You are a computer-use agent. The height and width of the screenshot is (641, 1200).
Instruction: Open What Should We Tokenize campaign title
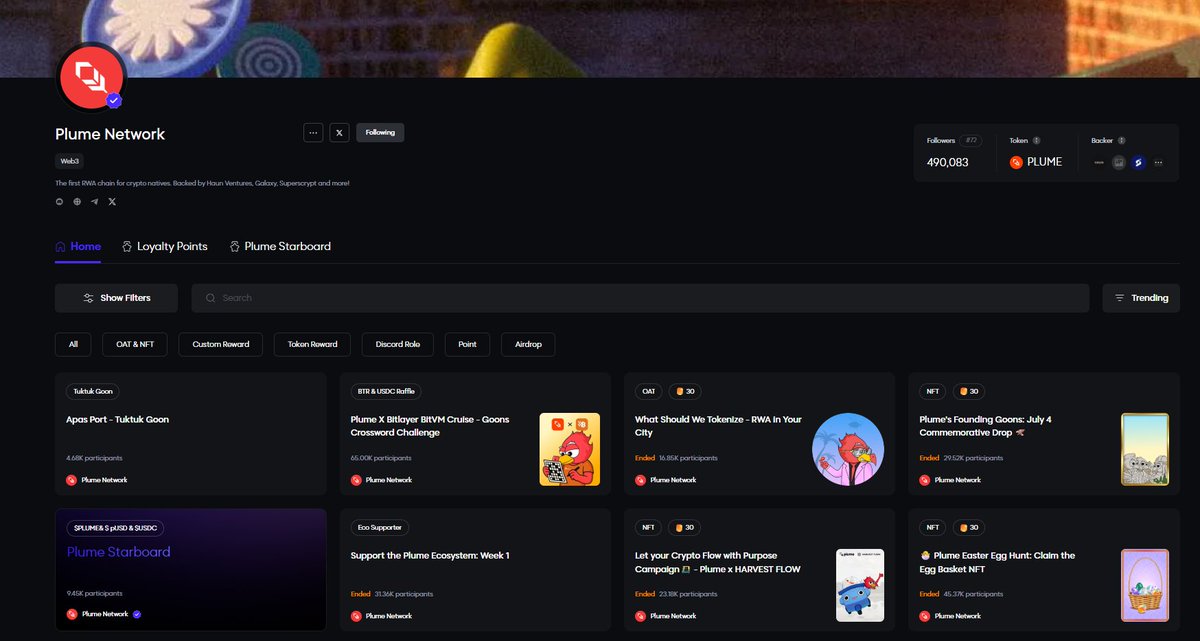(718, 426)
